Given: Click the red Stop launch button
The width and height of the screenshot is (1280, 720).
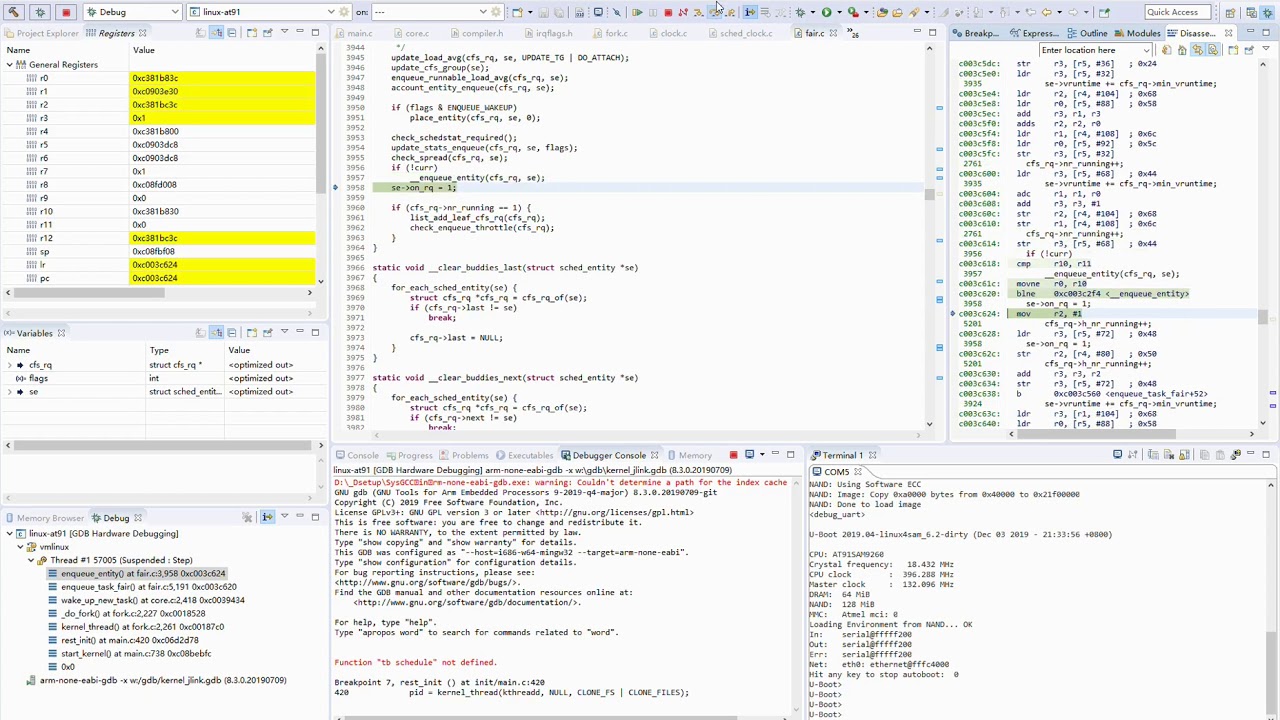Looking at the screenshot, I should 66,12.
